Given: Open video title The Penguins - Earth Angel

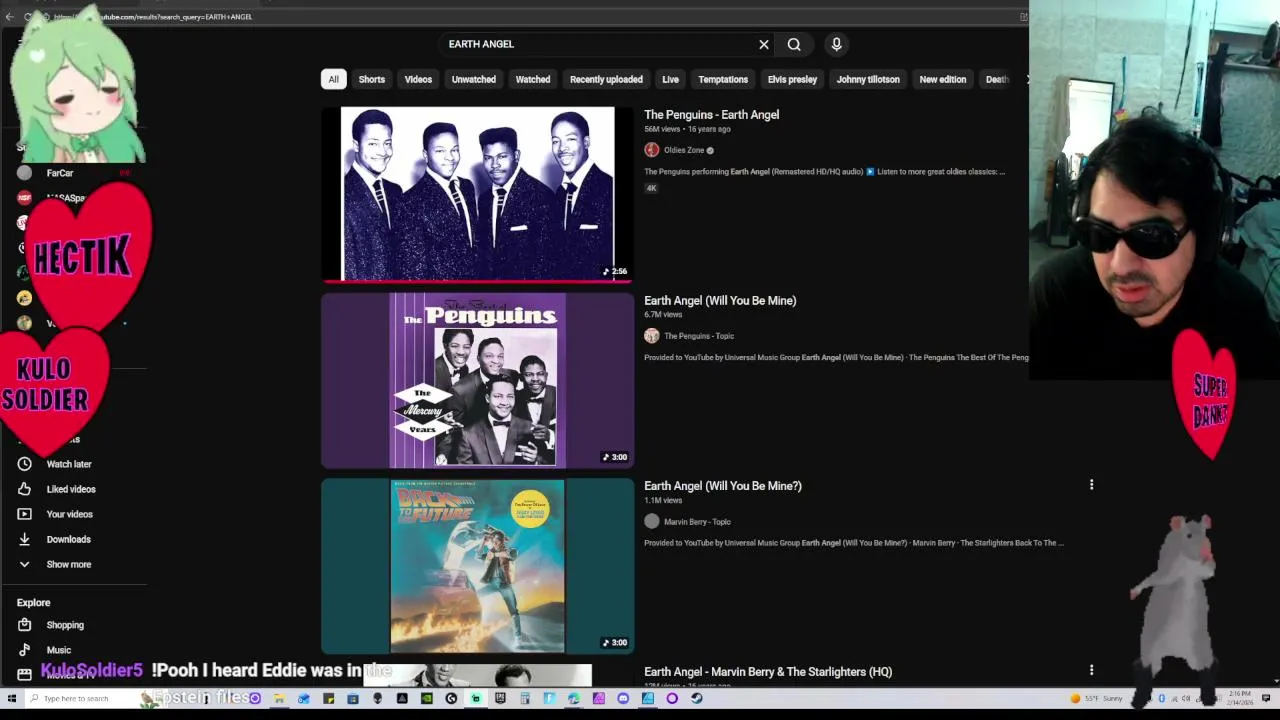Looking at the screenshot, I should pos(711,115).
